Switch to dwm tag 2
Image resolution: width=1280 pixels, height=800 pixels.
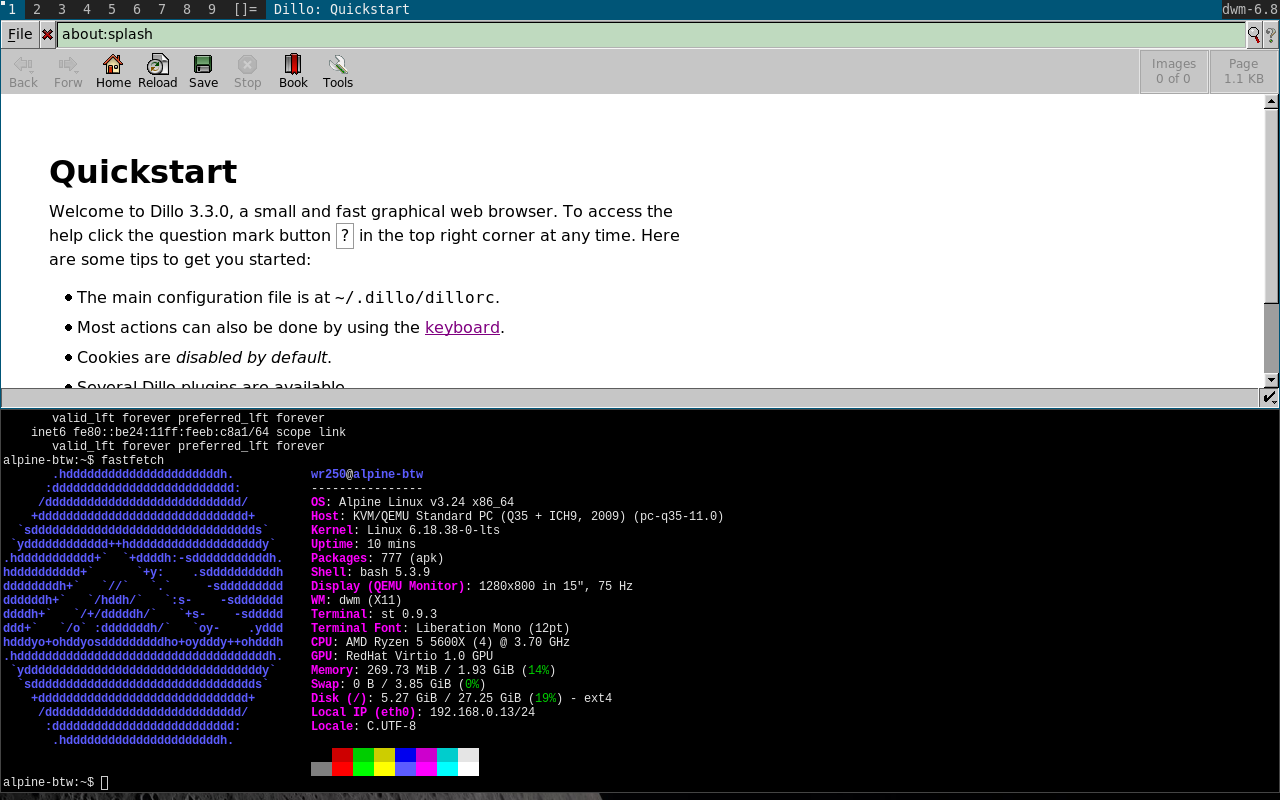click(x=37, y=9)
